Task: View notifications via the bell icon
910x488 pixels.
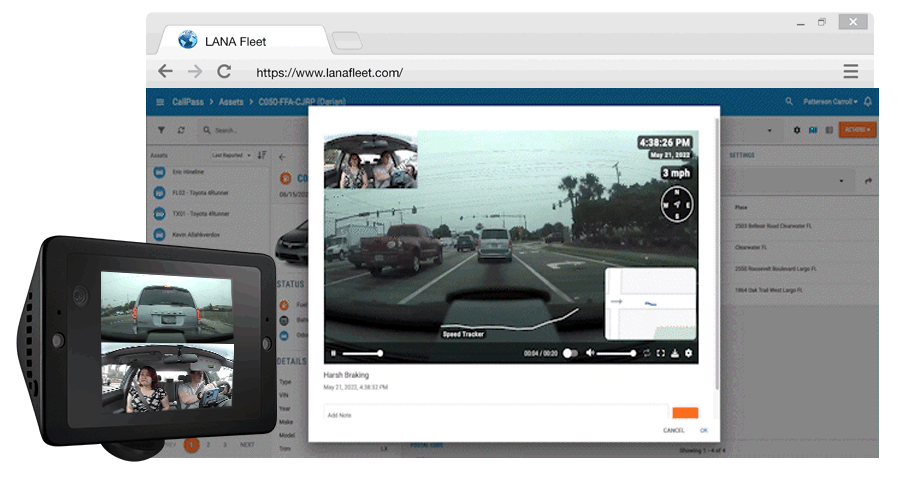Action: (867, 102)
